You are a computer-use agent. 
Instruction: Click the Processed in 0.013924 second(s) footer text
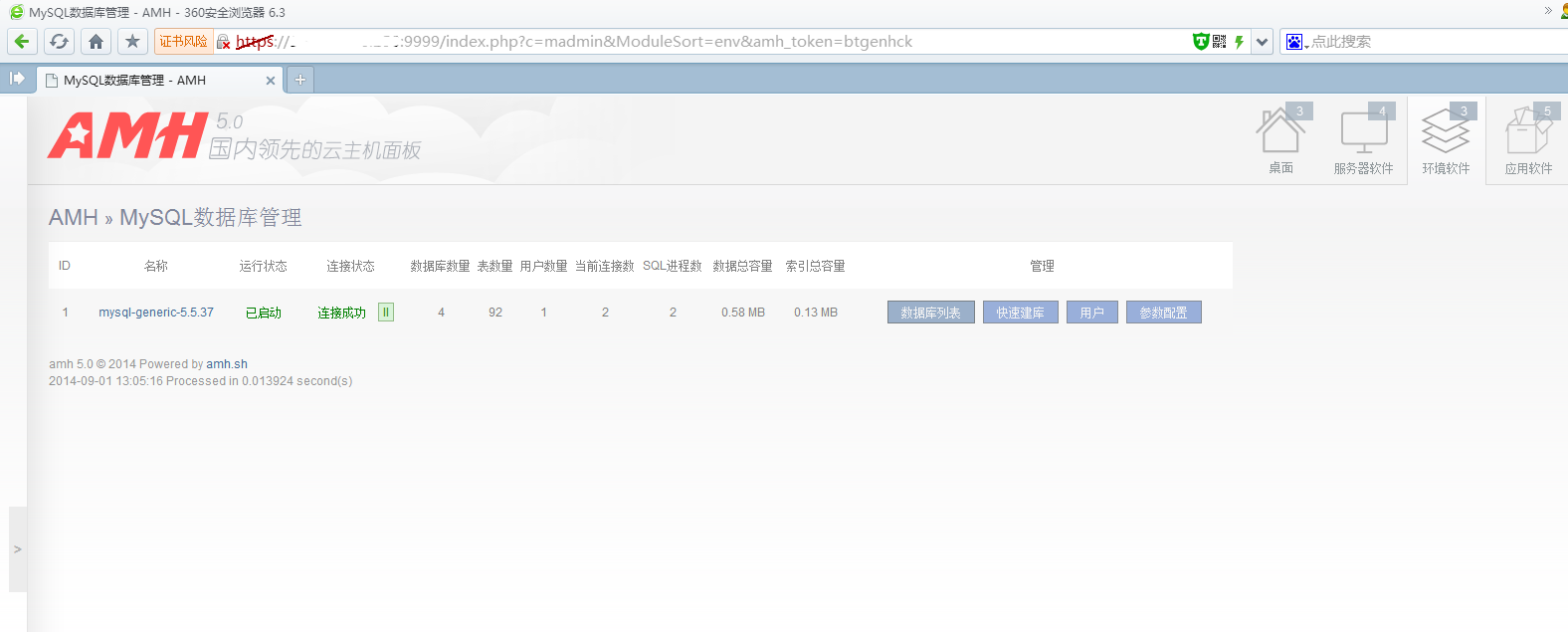(x=260, y=381)
